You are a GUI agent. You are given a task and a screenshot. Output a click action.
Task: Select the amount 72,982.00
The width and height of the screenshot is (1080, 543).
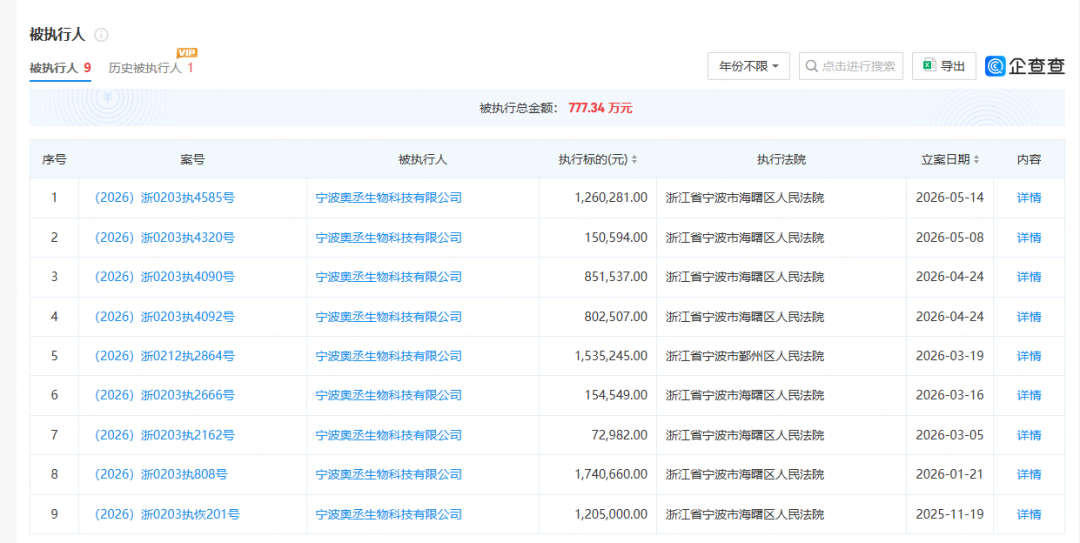coord(621,436)
